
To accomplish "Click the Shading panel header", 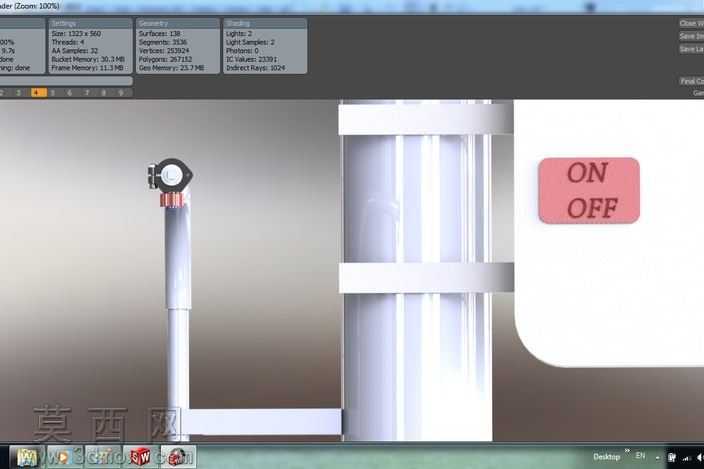I will click(265, 23).
